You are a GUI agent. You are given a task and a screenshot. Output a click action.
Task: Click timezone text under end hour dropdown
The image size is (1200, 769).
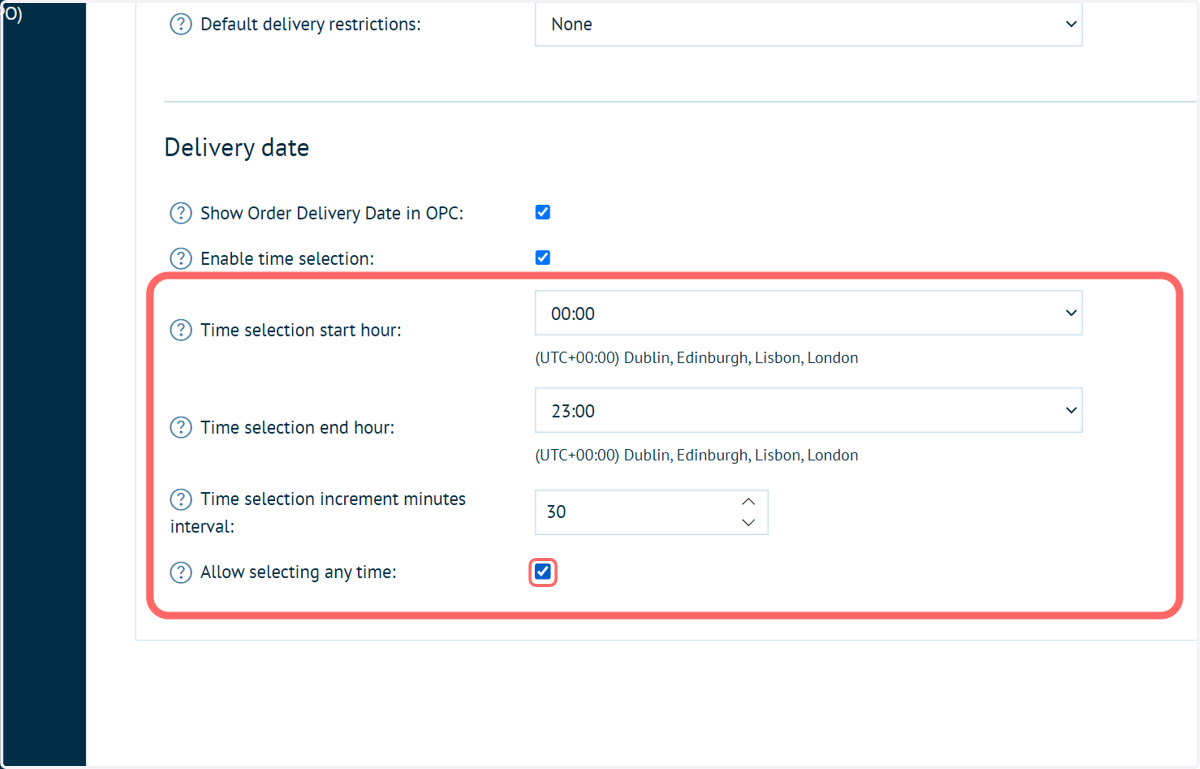tap(697, 455)
